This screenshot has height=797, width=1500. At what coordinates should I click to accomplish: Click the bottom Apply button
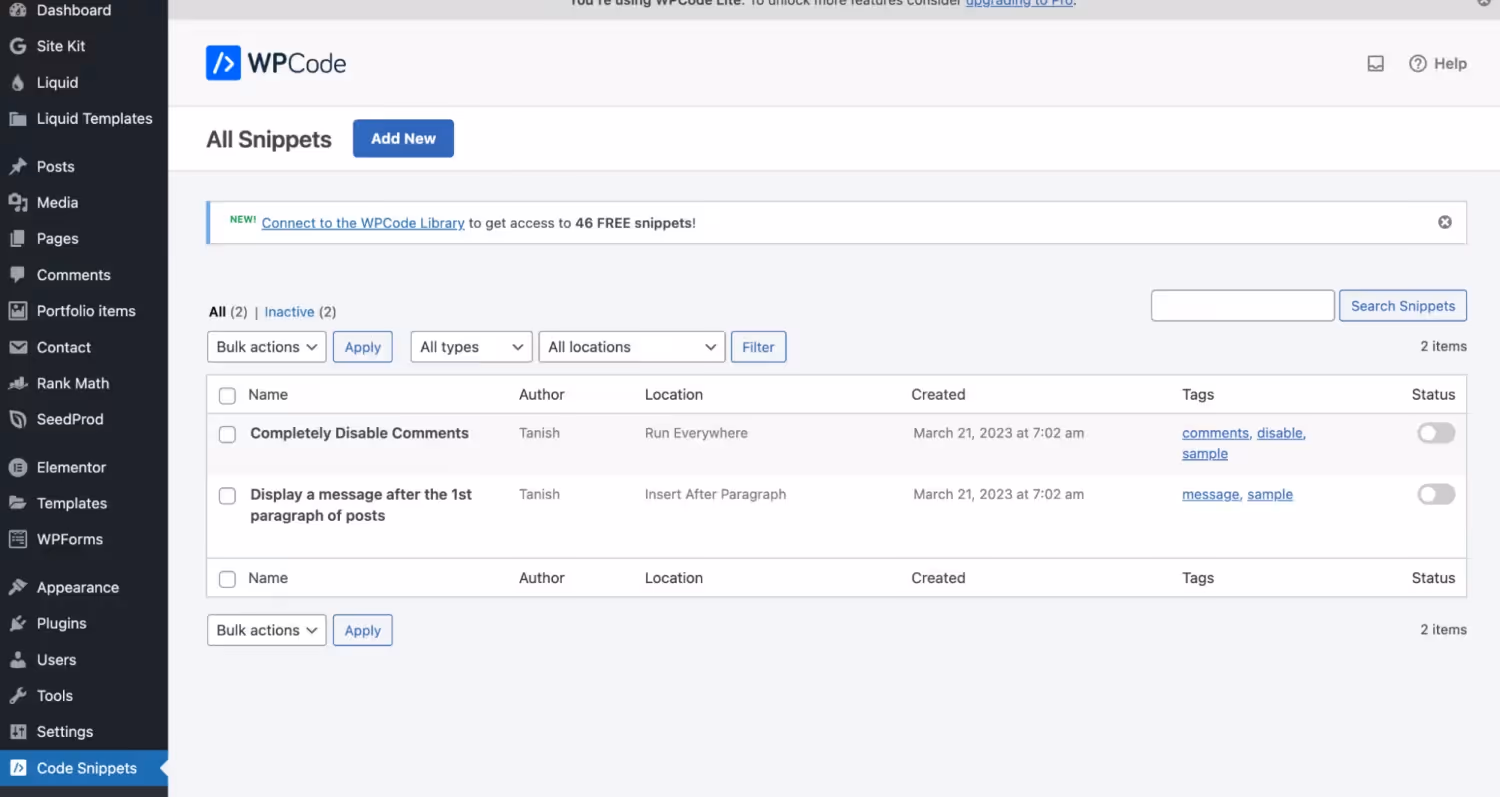click(x=363, y=630)
